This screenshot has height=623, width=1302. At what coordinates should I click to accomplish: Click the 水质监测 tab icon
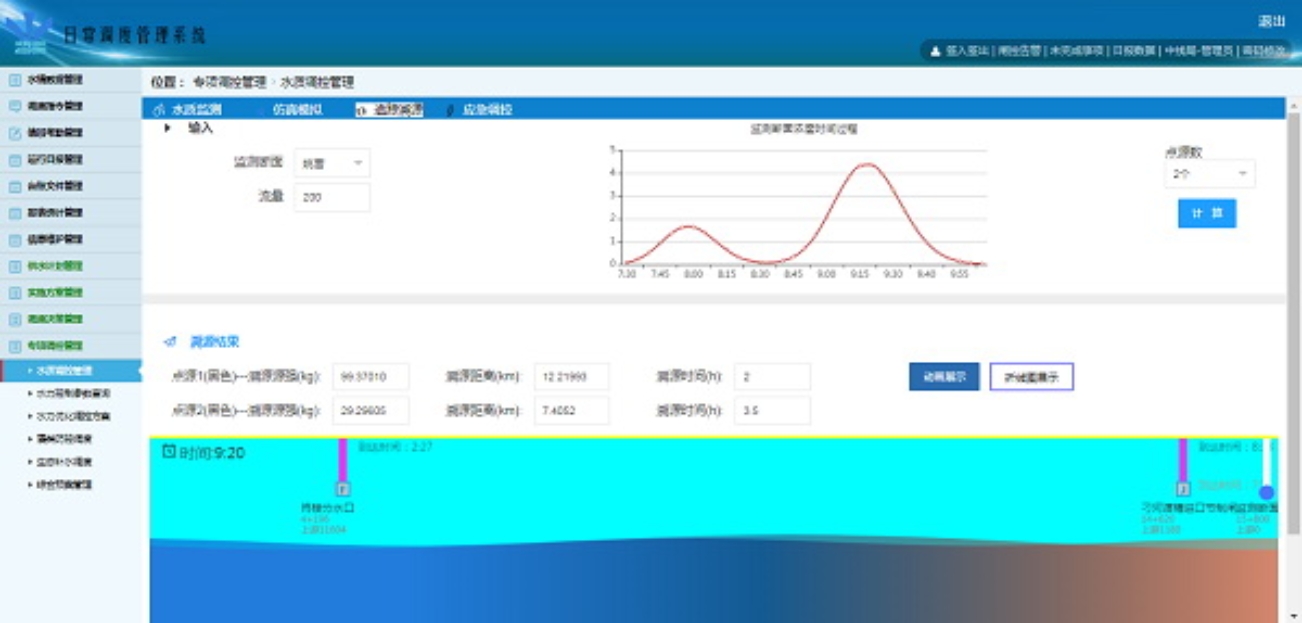tap(158, 110)
